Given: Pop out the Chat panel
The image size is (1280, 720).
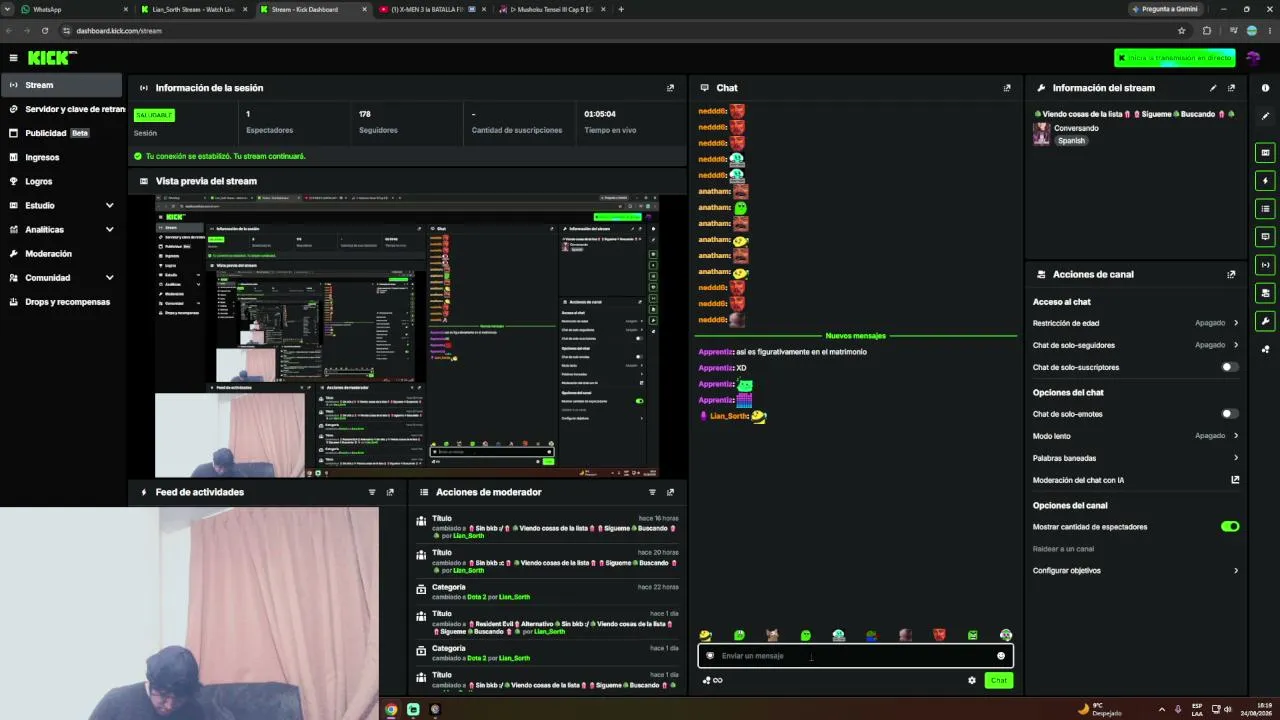Looking at the screenshot, I should pos(1007,88).
